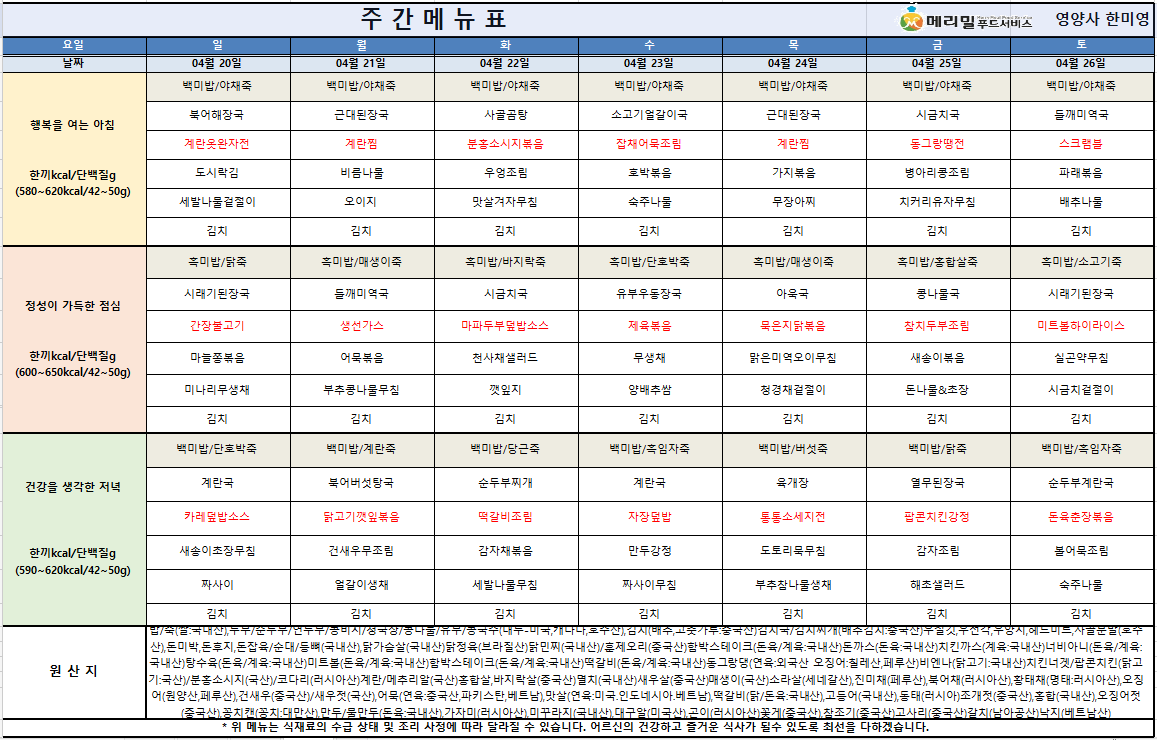Click the 영양사 한미영 name cell
The width and height of the screenshot is (1157, 740).
pyautogui.click(x=1099, y=19)
